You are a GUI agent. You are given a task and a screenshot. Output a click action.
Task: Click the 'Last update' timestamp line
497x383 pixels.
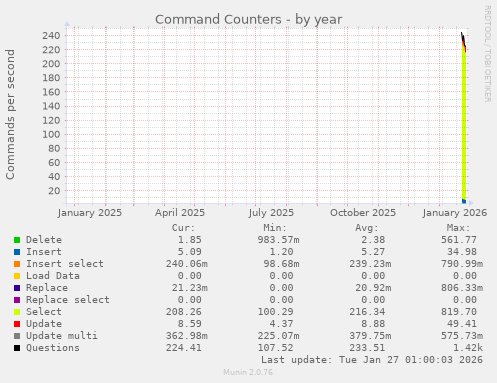[372, 360]
